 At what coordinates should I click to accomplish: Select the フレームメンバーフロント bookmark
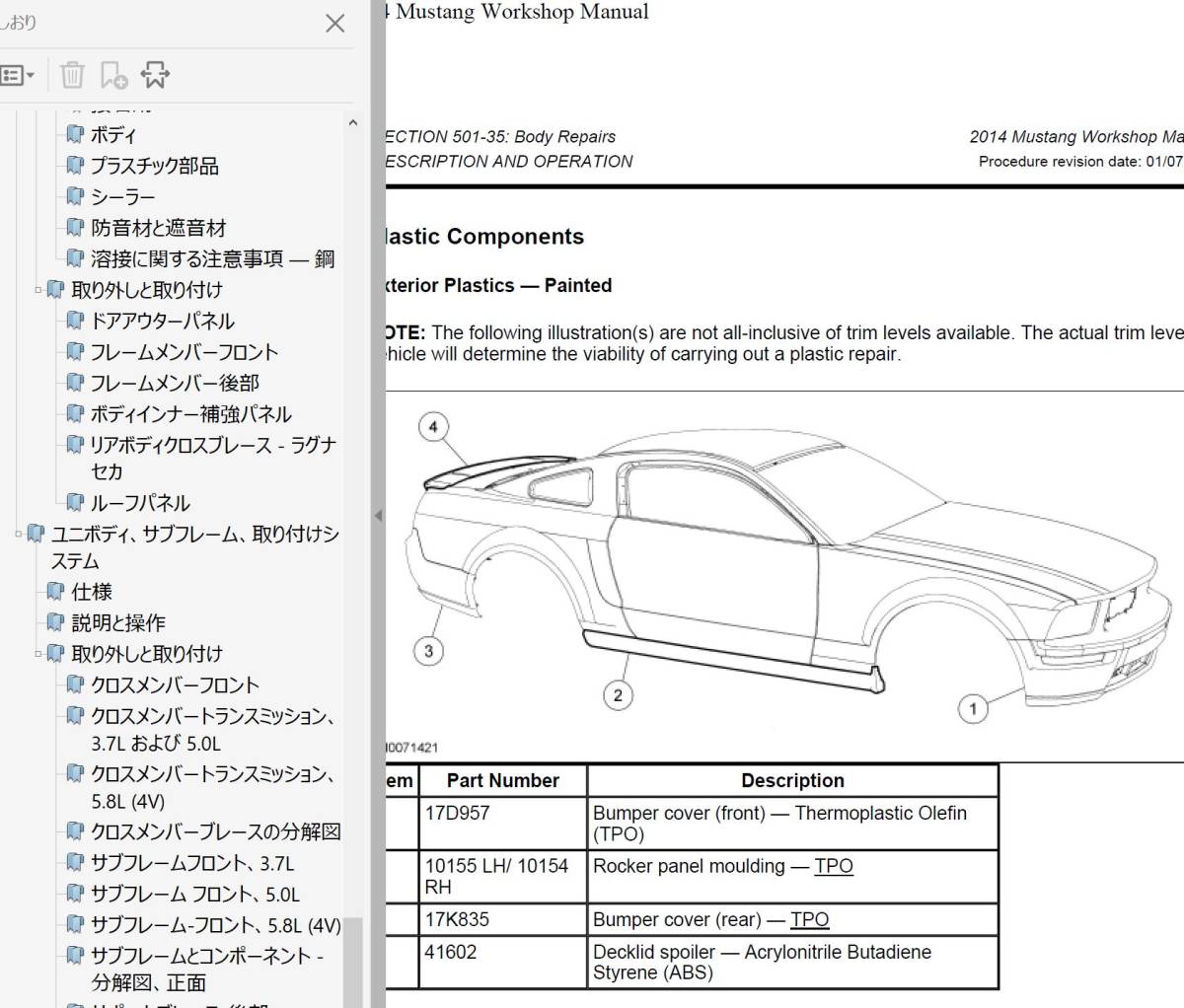(x=185, y=351)
